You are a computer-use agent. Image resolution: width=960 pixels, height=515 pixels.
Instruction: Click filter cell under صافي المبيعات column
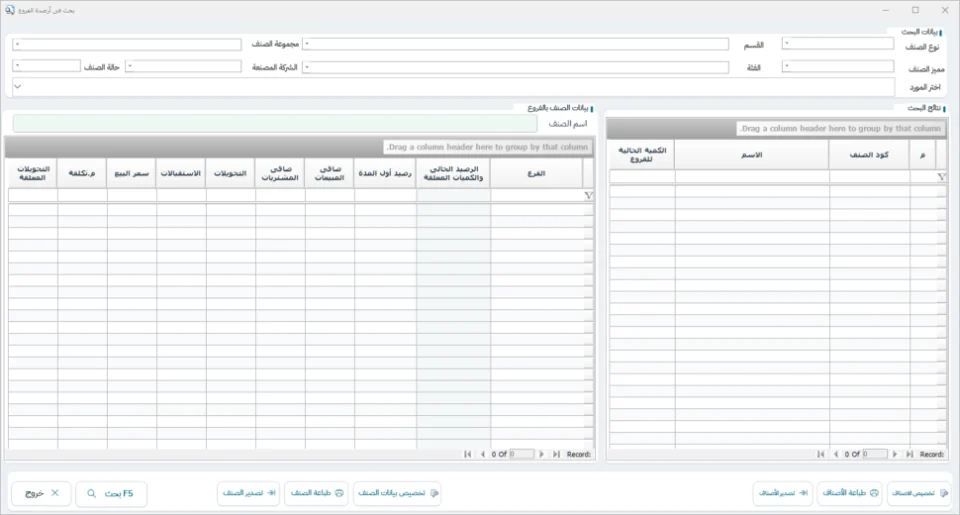(329, 195)
